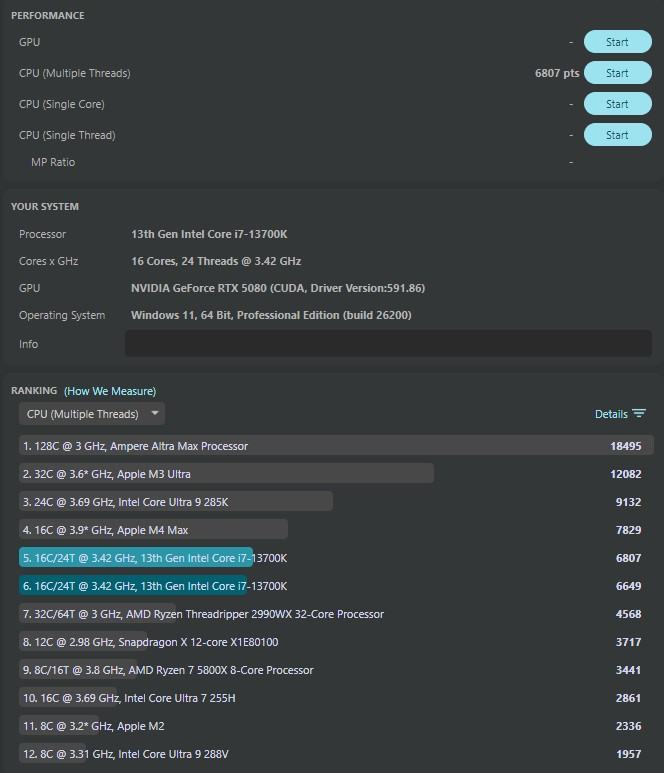664x773 pixels.
Task: Start the CPU (Single Core) benchmark
Action: point(618,104)
